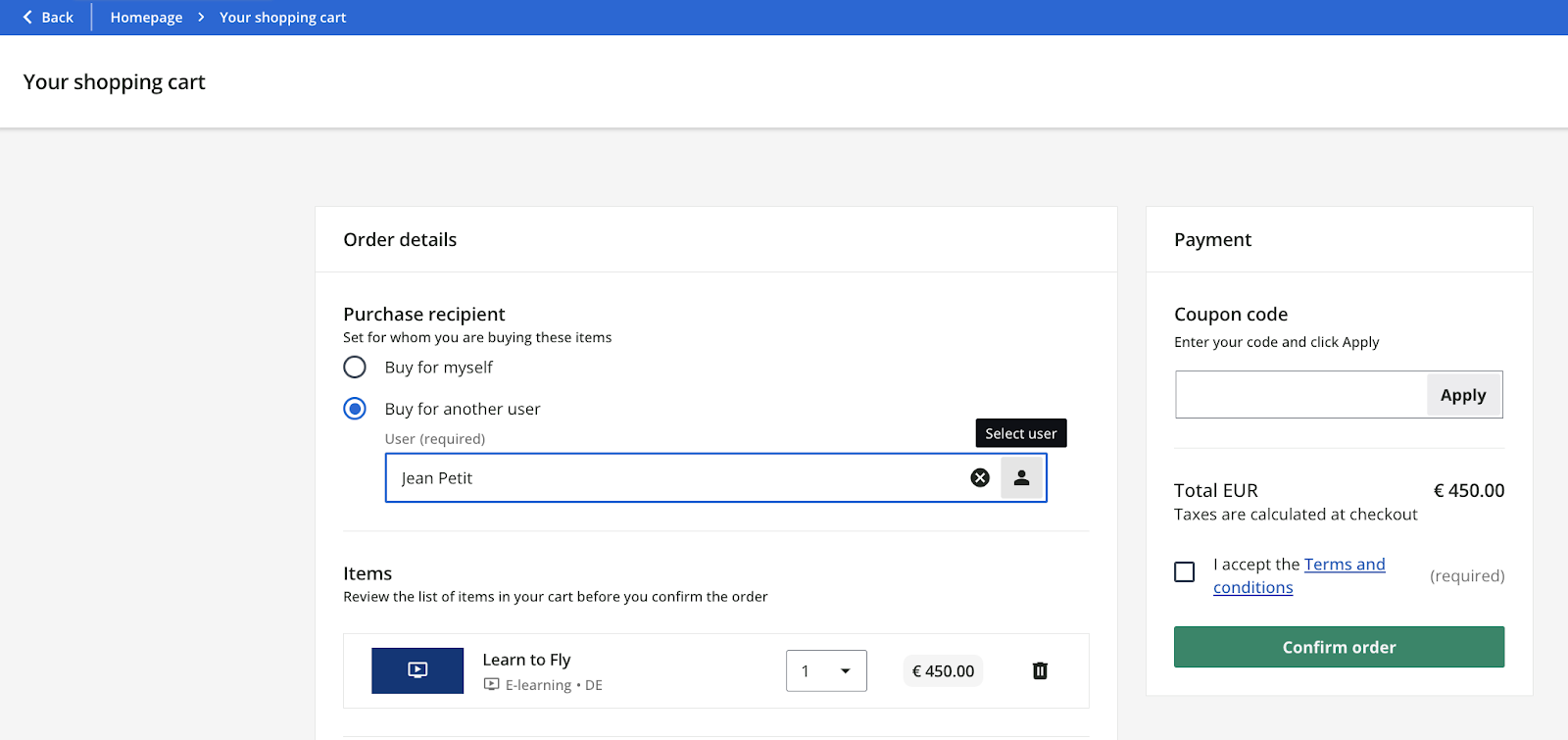Open the Homepage breadcrumb
This screenshot has height=740, width=1568.
point(146,18)
